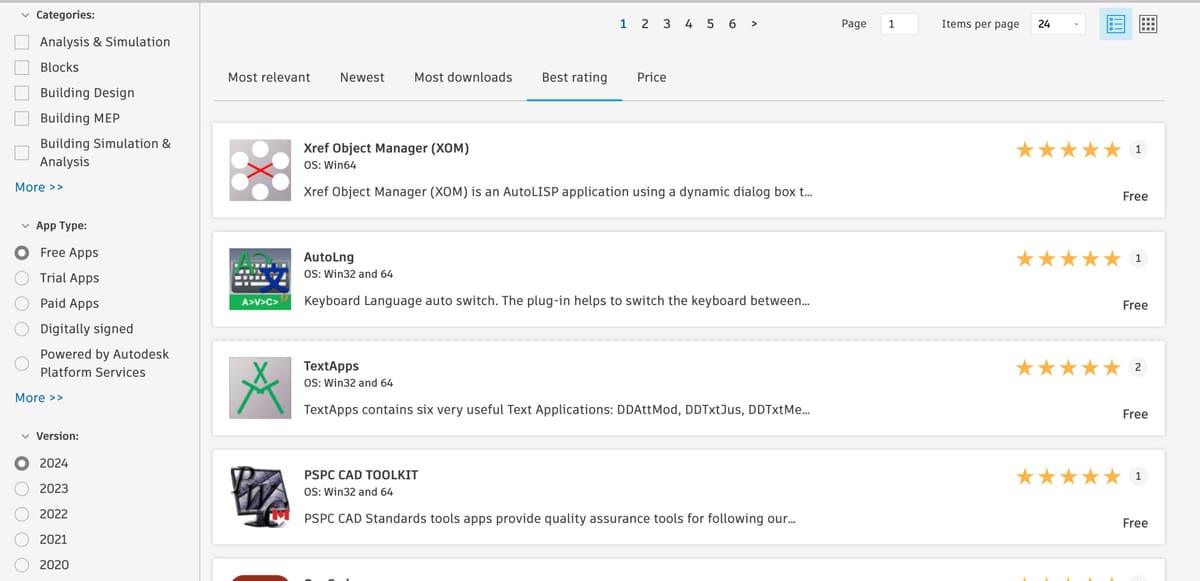
Task: Show more categories link
Action: click(39, 187)
